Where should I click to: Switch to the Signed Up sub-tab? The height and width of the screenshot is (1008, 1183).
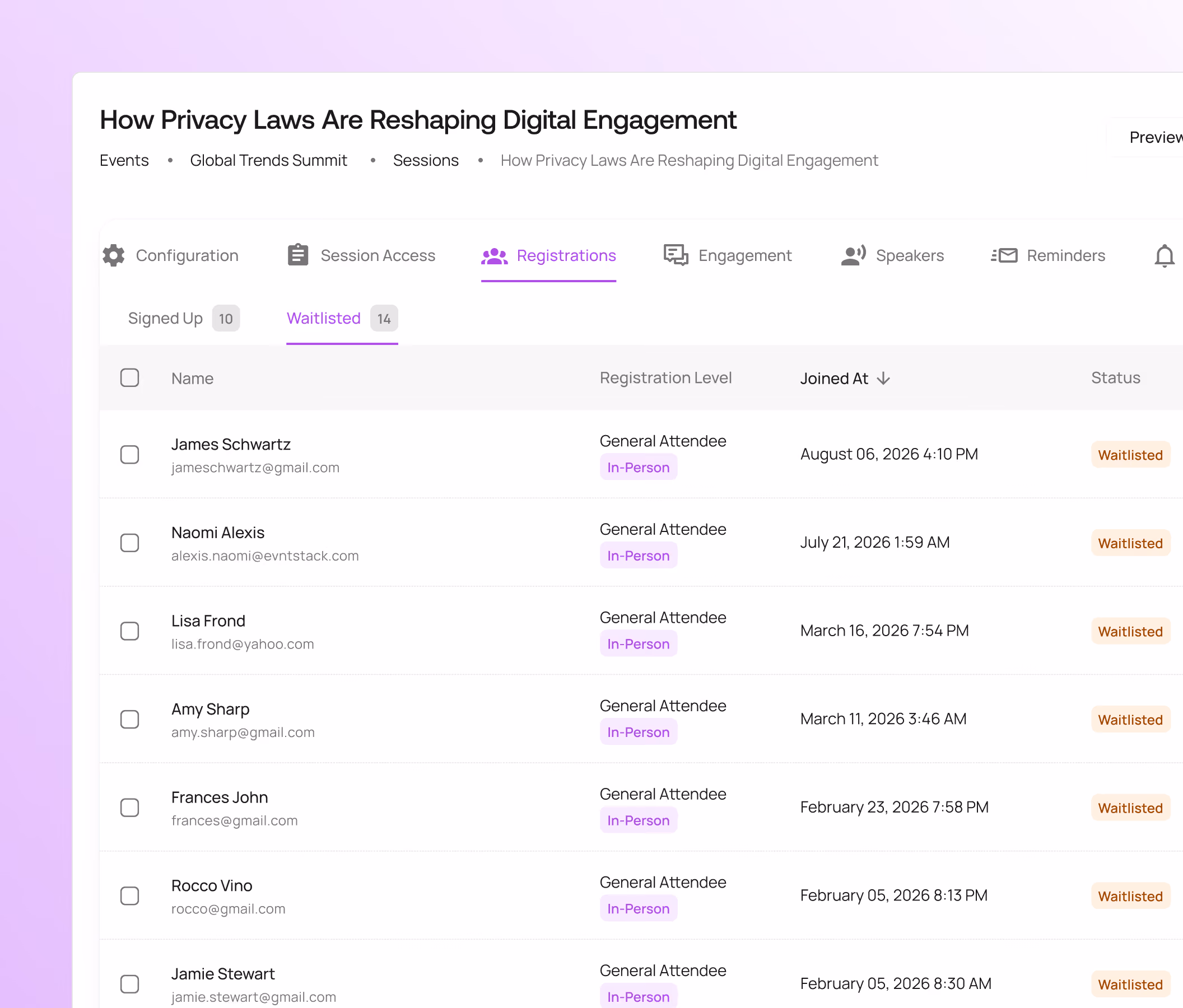(184, 318)
